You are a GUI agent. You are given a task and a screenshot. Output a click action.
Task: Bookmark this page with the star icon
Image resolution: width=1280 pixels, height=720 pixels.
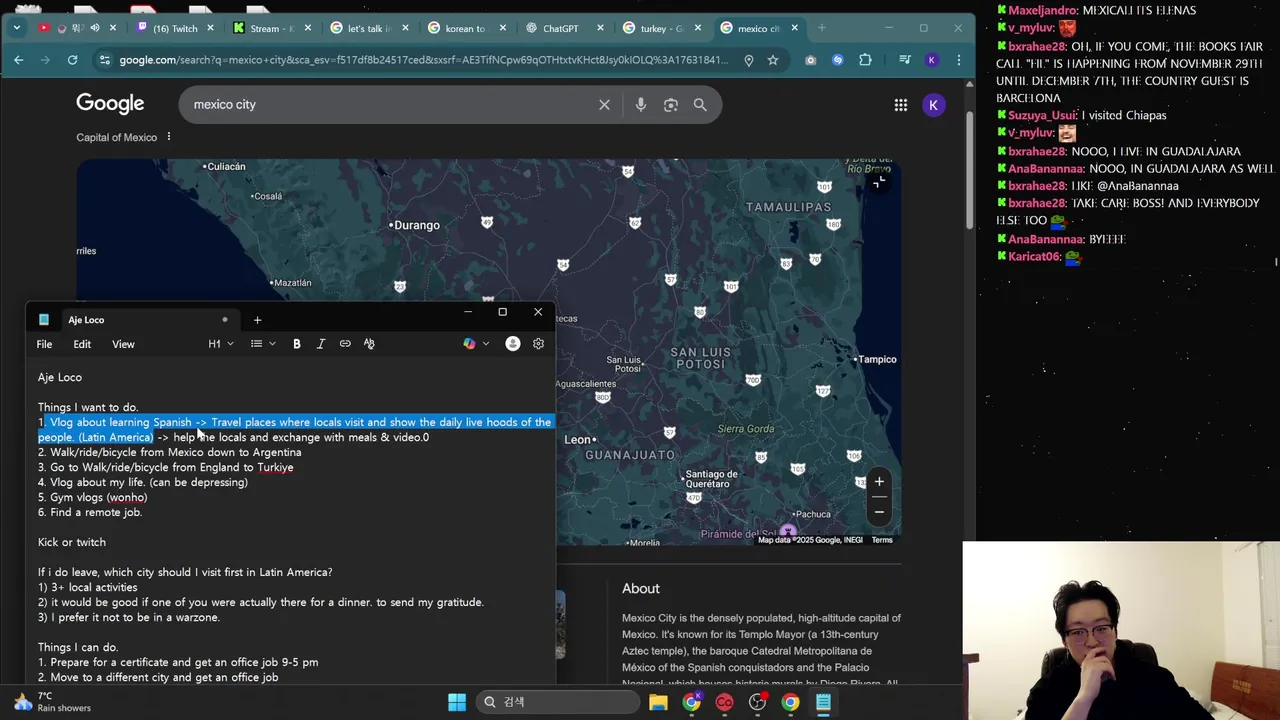[773, 60]
